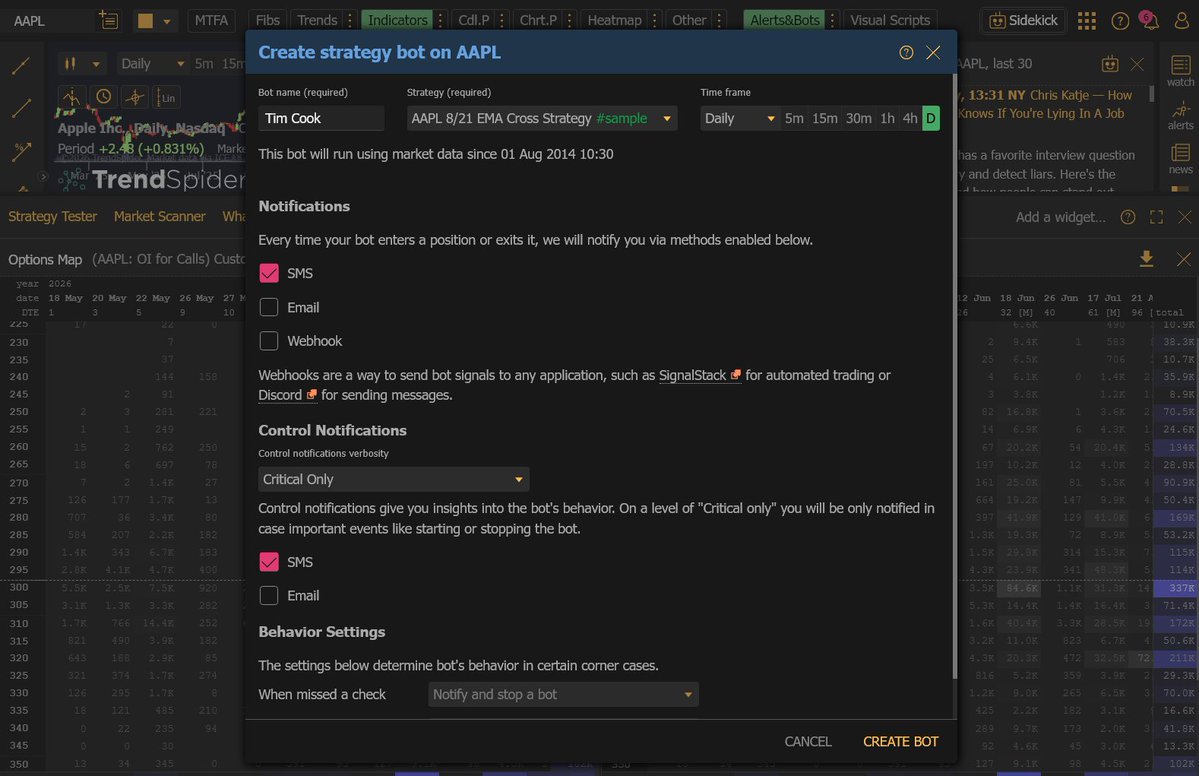Screen dimensions: 1199x776
Task: Click the download icon in Options Map
Action: (1146, 258)
